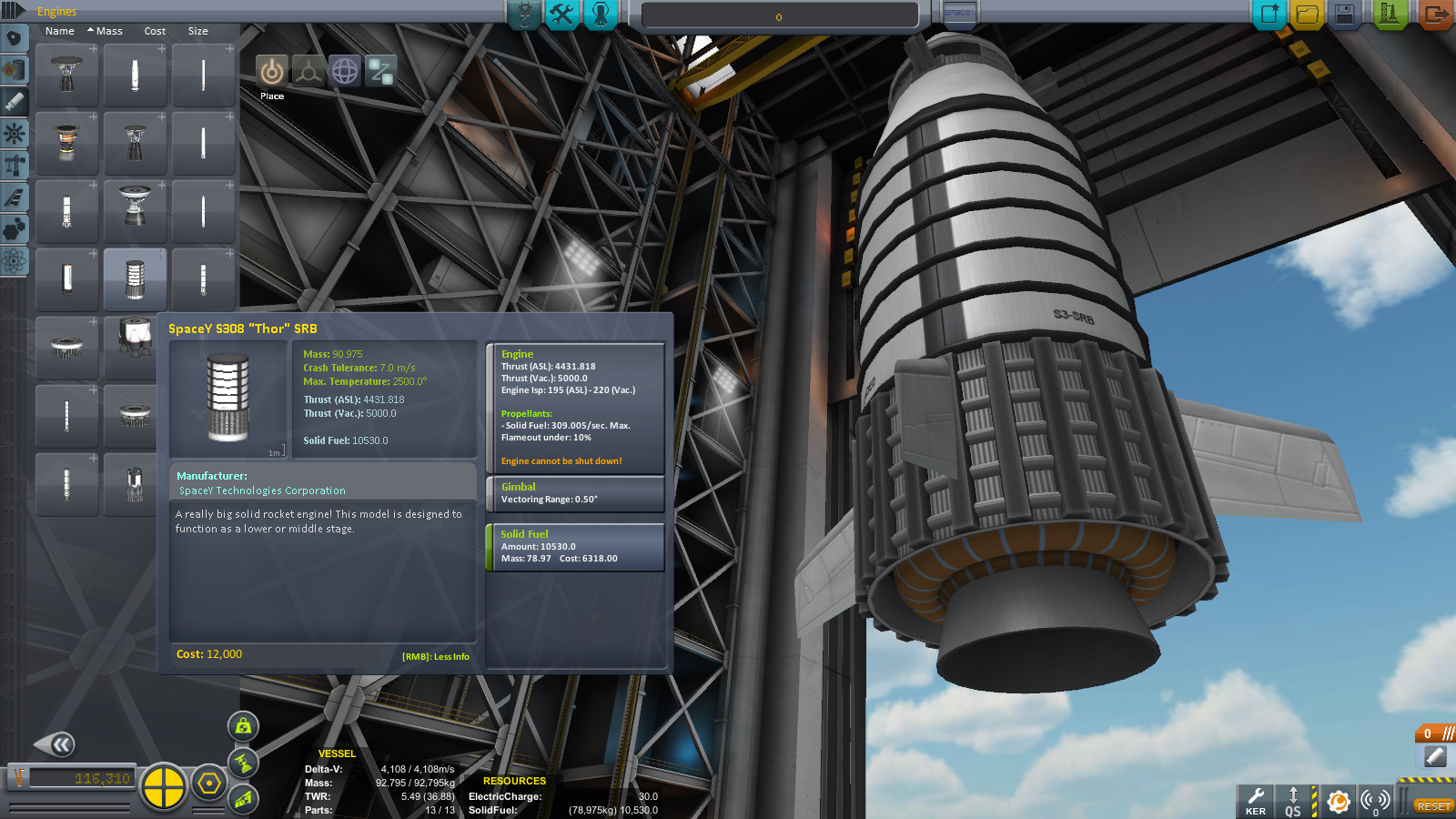The width and height of the screenshot is (1456, 819).
Task: Sort parts by Size
Action: 197,31
